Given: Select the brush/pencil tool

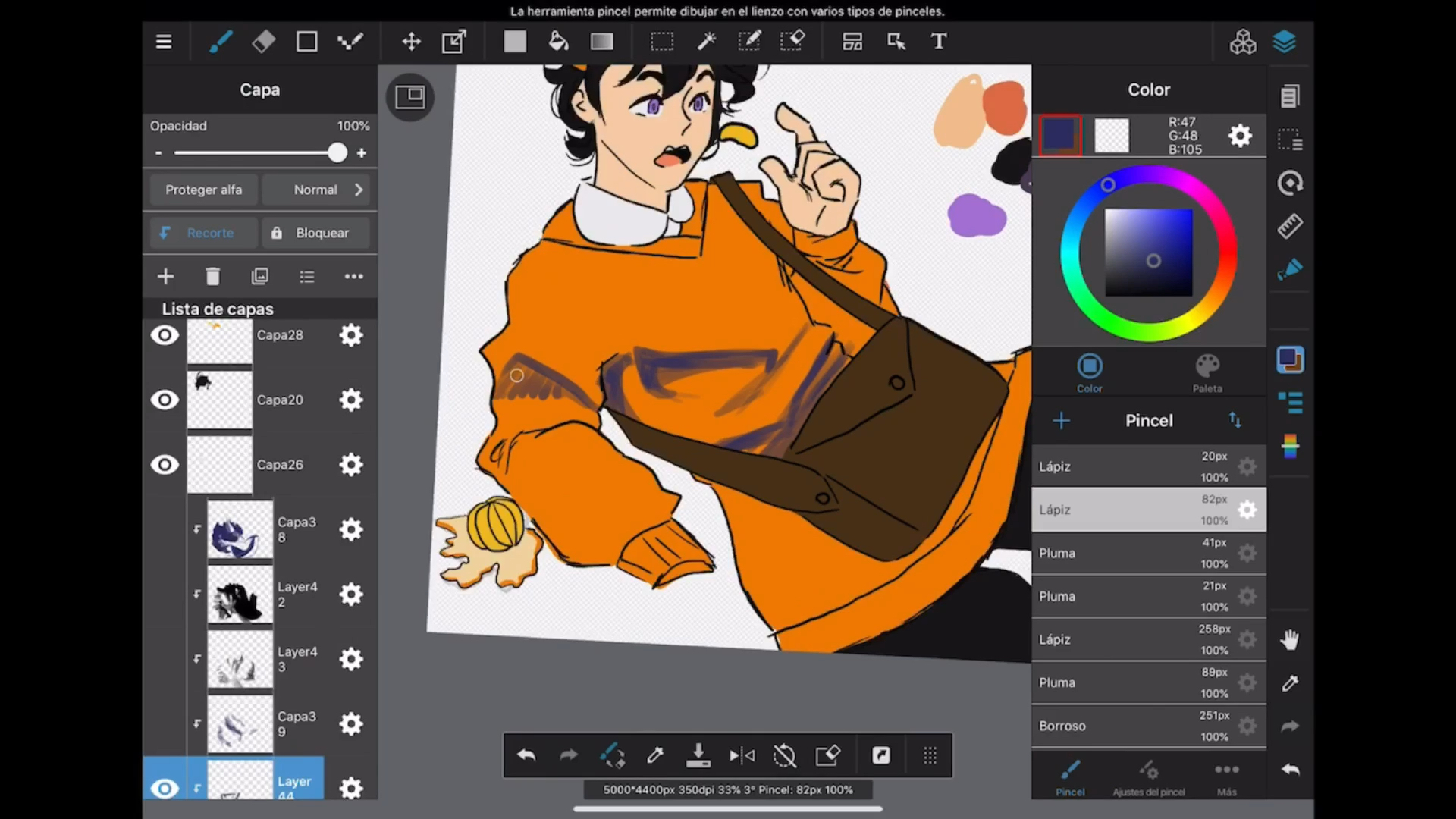Looking at the screenshot, I should point(219,41).
